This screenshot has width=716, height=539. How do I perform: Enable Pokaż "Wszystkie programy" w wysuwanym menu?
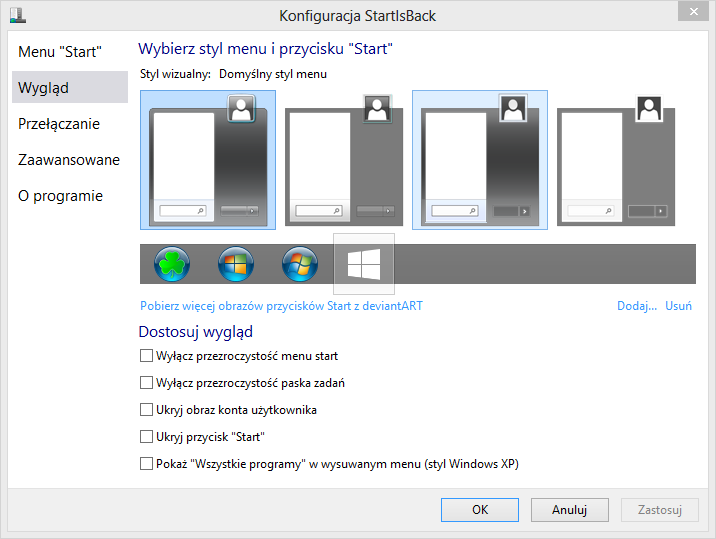click(x=146, y=464)
